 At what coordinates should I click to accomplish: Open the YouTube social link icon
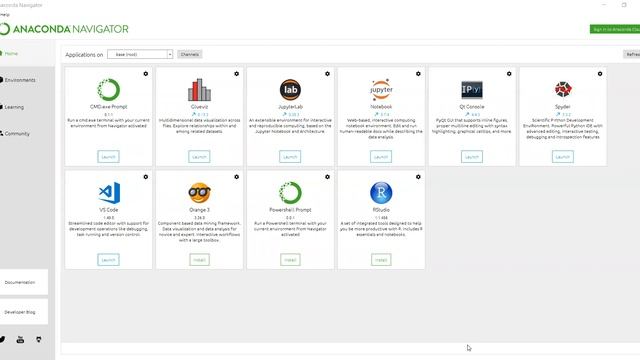[20, 339]
